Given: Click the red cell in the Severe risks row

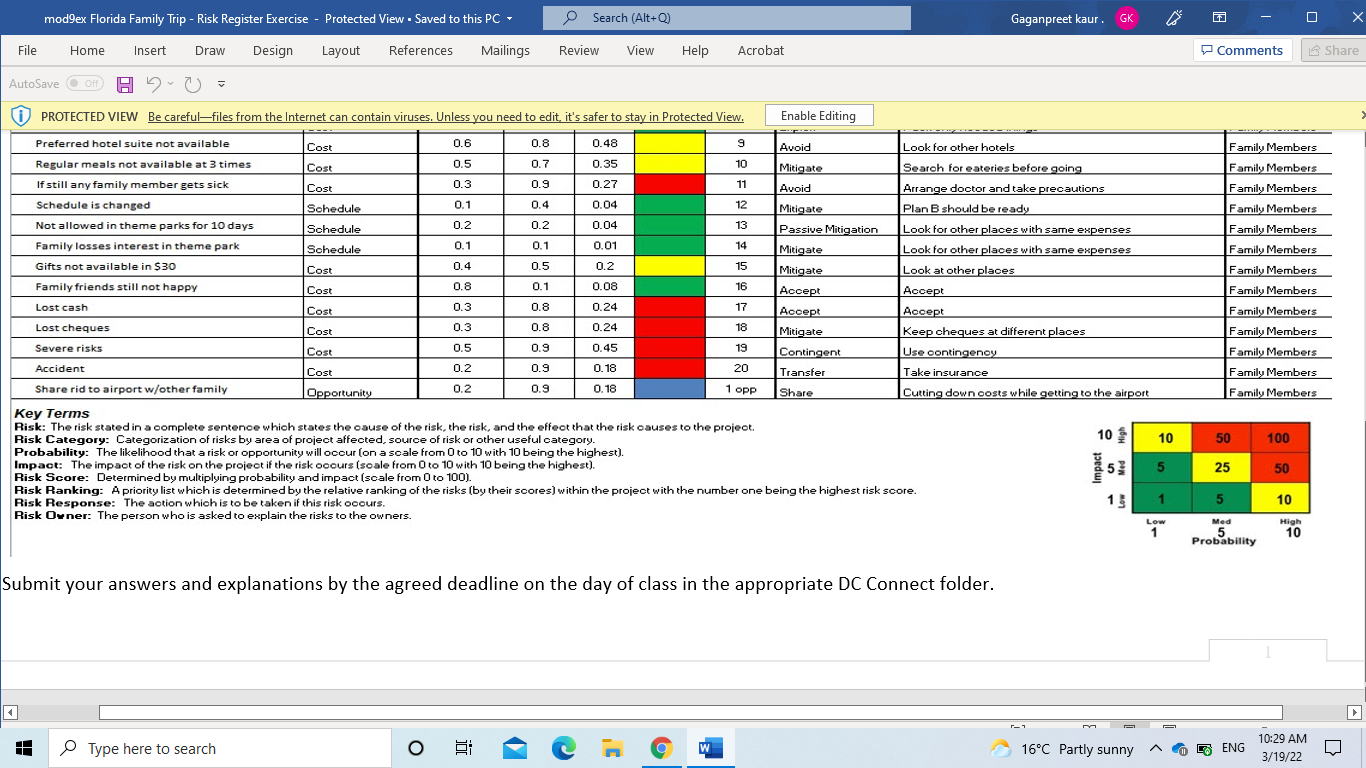Looking at the screenshot, I should click(670, 349).
